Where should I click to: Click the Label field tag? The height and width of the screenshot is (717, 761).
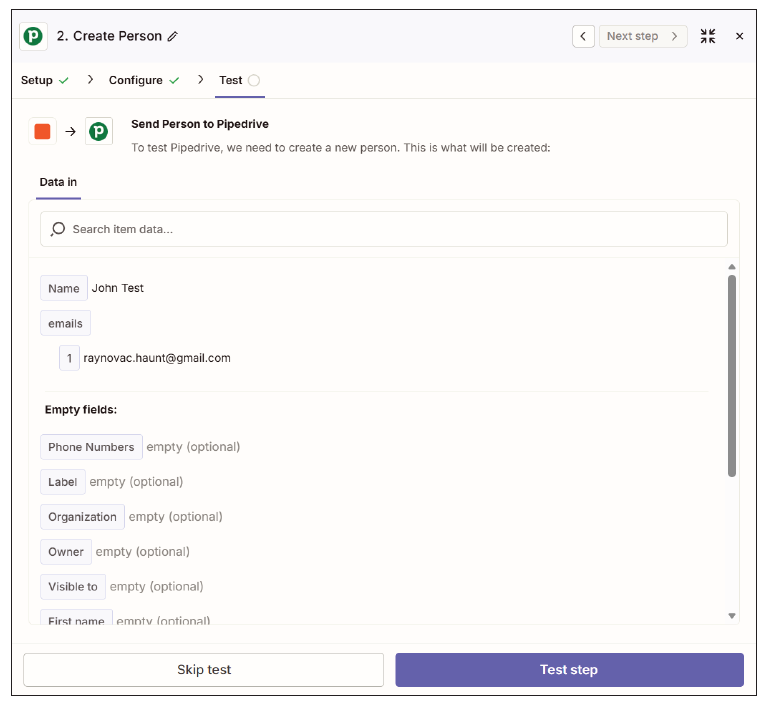pos(63,482)
